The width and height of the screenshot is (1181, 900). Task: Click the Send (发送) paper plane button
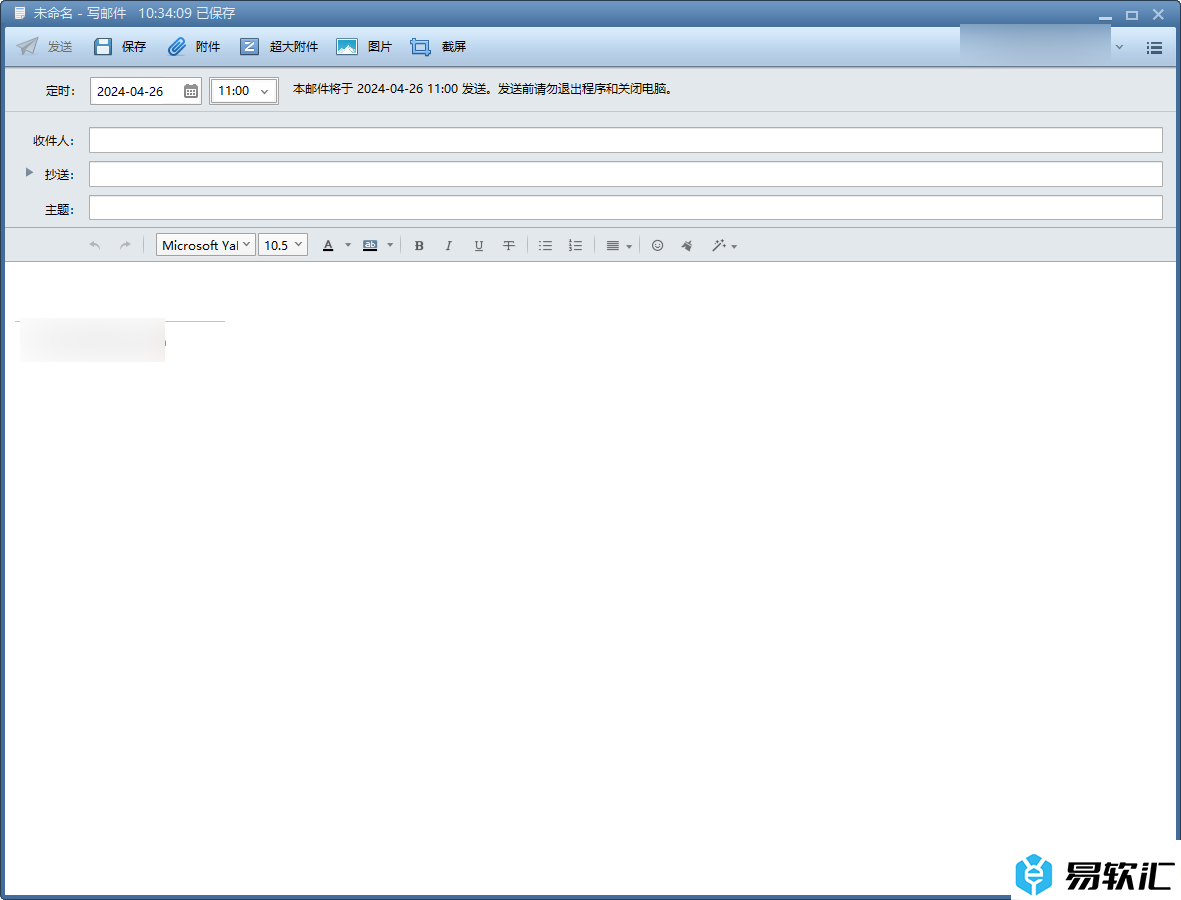point(44,47)
